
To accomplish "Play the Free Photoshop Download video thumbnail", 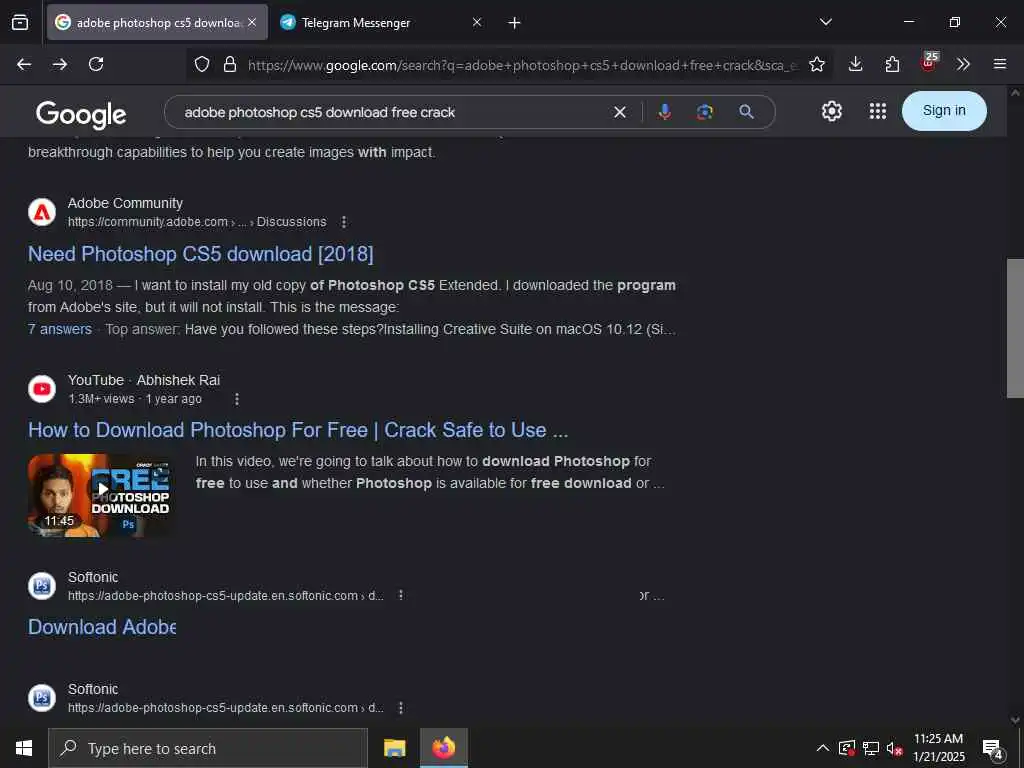I will [101, 495].
